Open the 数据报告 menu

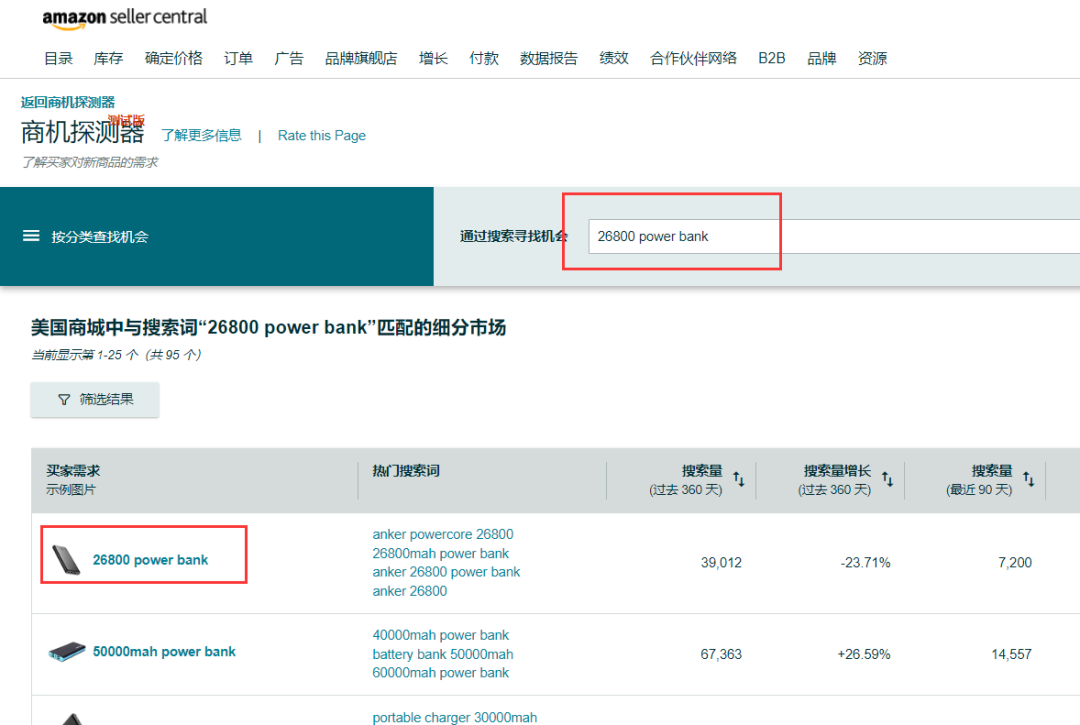pos(549,59)
